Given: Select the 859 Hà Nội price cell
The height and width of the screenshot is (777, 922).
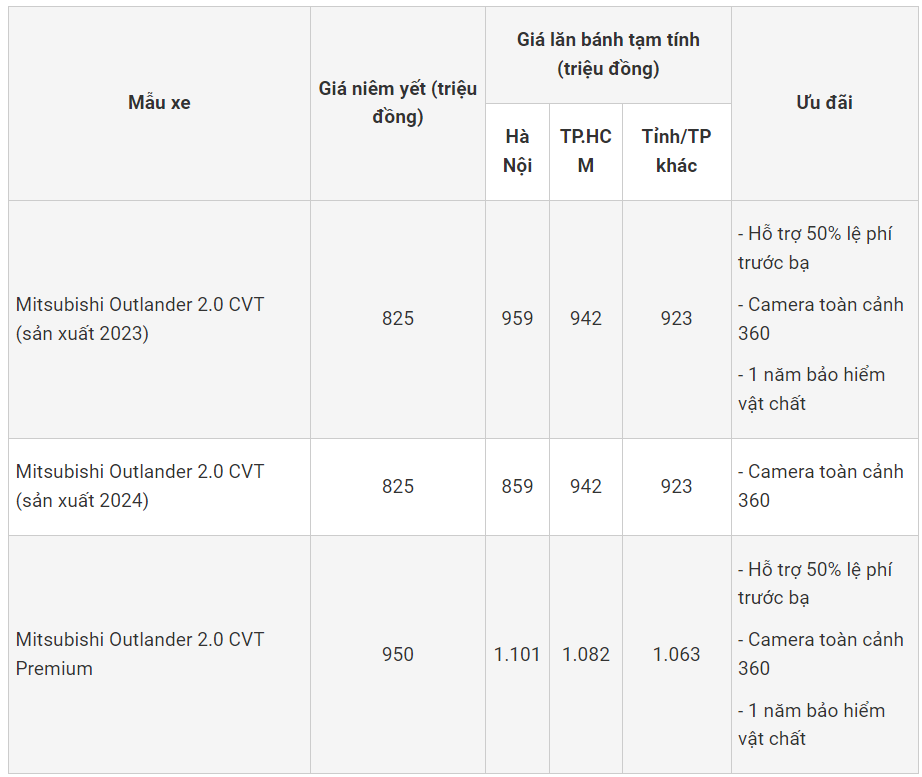Looking at the screenshot, I should tap(517, 486).
